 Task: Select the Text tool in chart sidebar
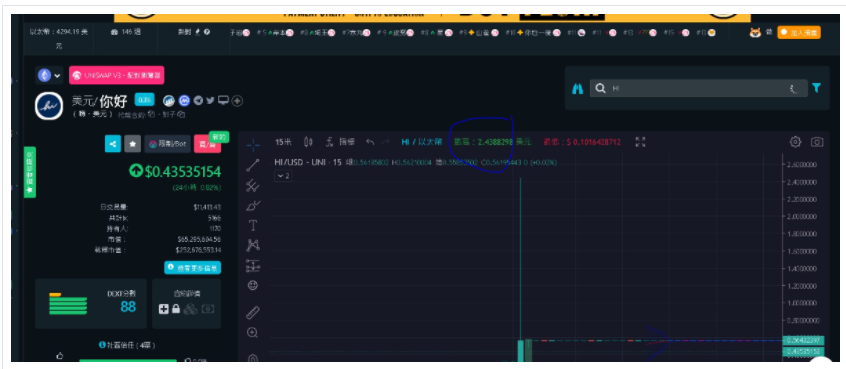tap(253, 226)
